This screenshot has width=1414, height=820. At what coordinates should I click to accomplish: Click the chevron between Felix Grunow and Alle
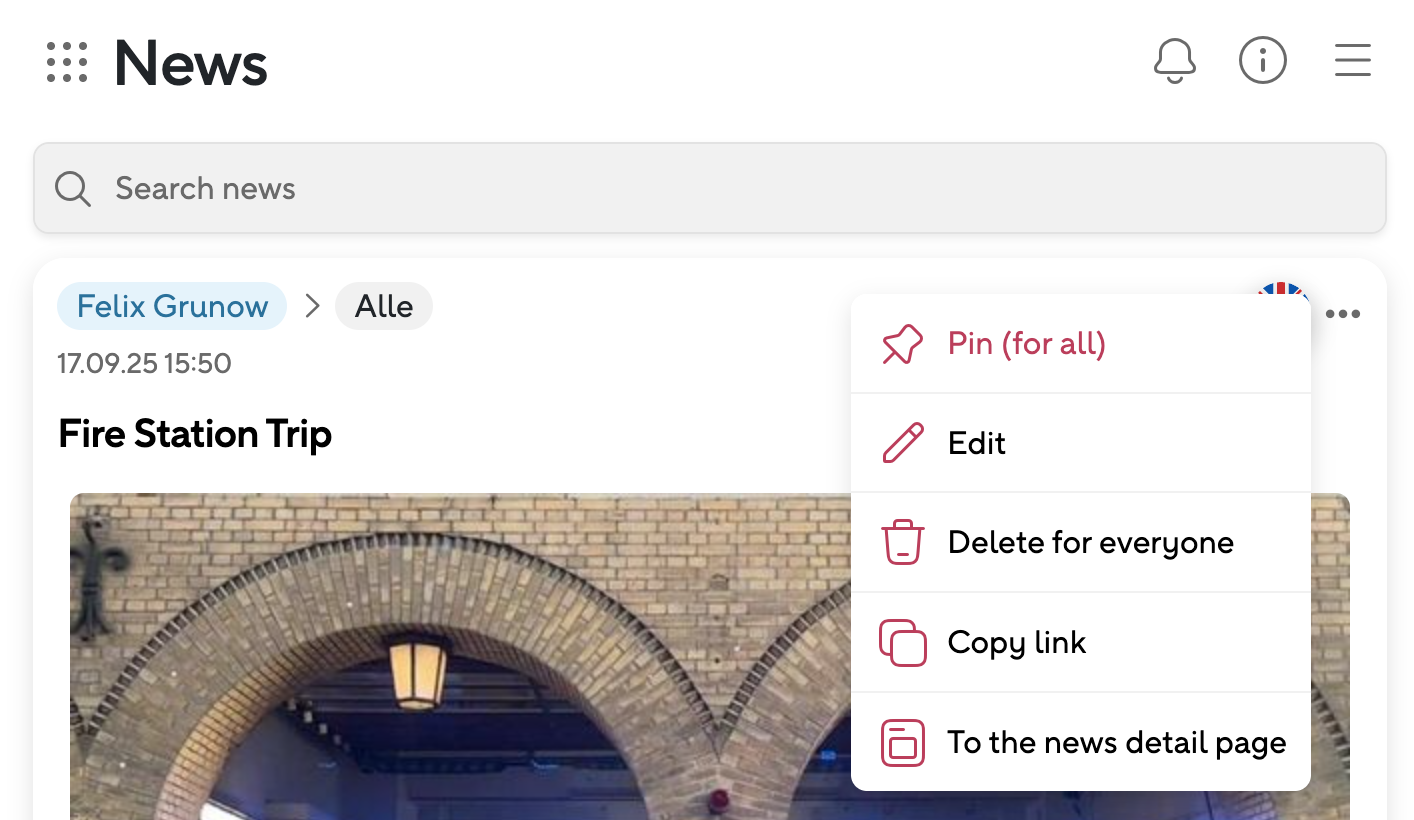(x=312, y=306)
